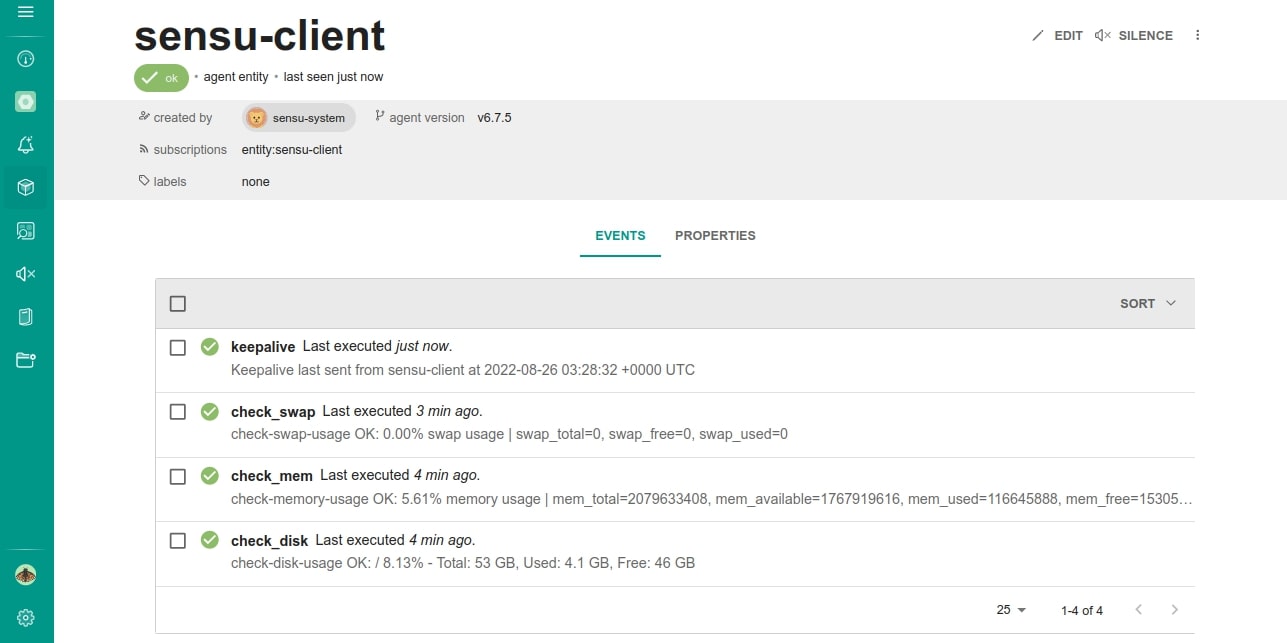Click the check-swap-usage OK output text
The height and width of the screenshot is (643, 1287).
(509, 434)
